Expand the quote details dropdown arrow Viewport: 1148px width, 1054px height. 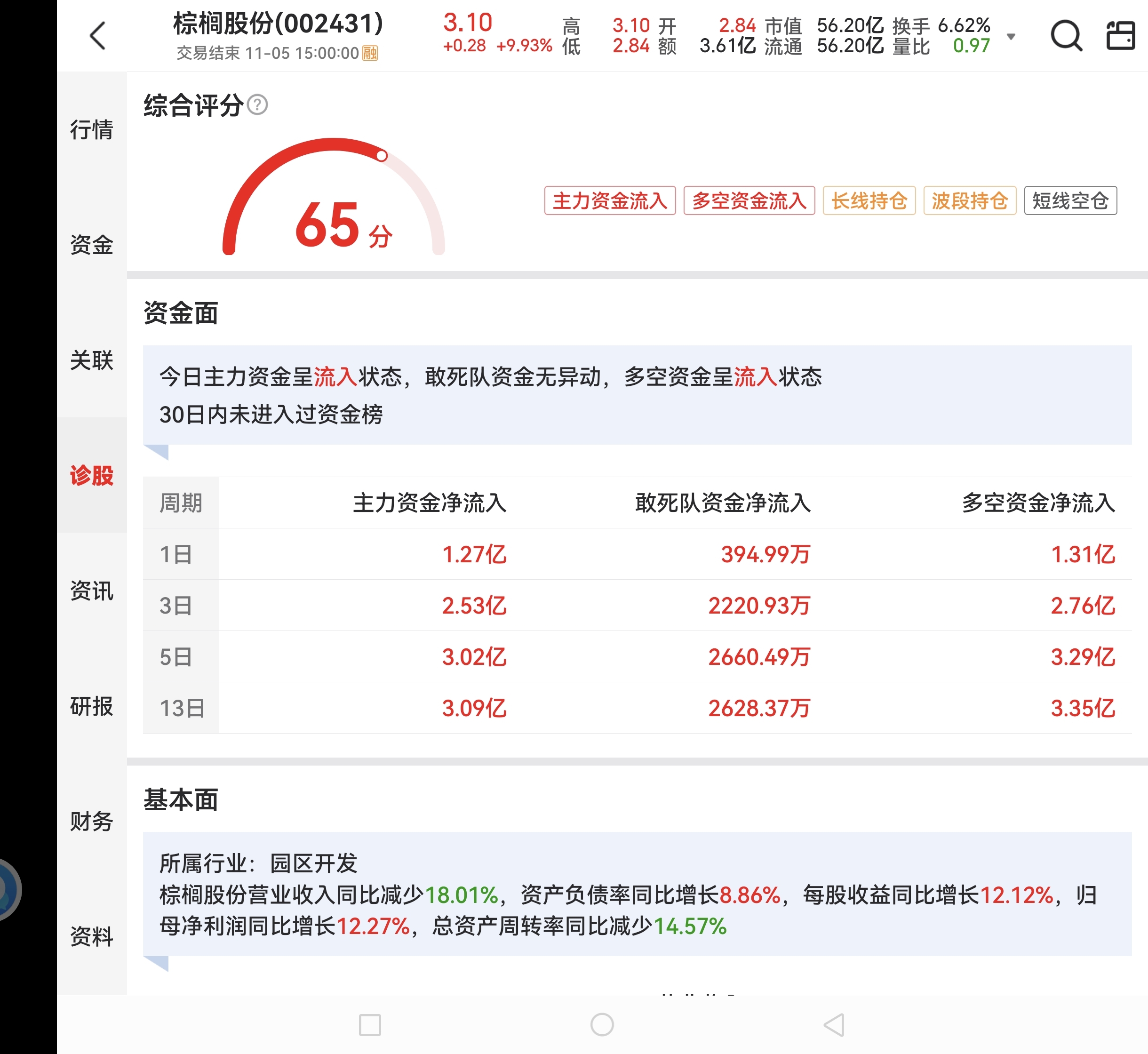pos(1011,37)
